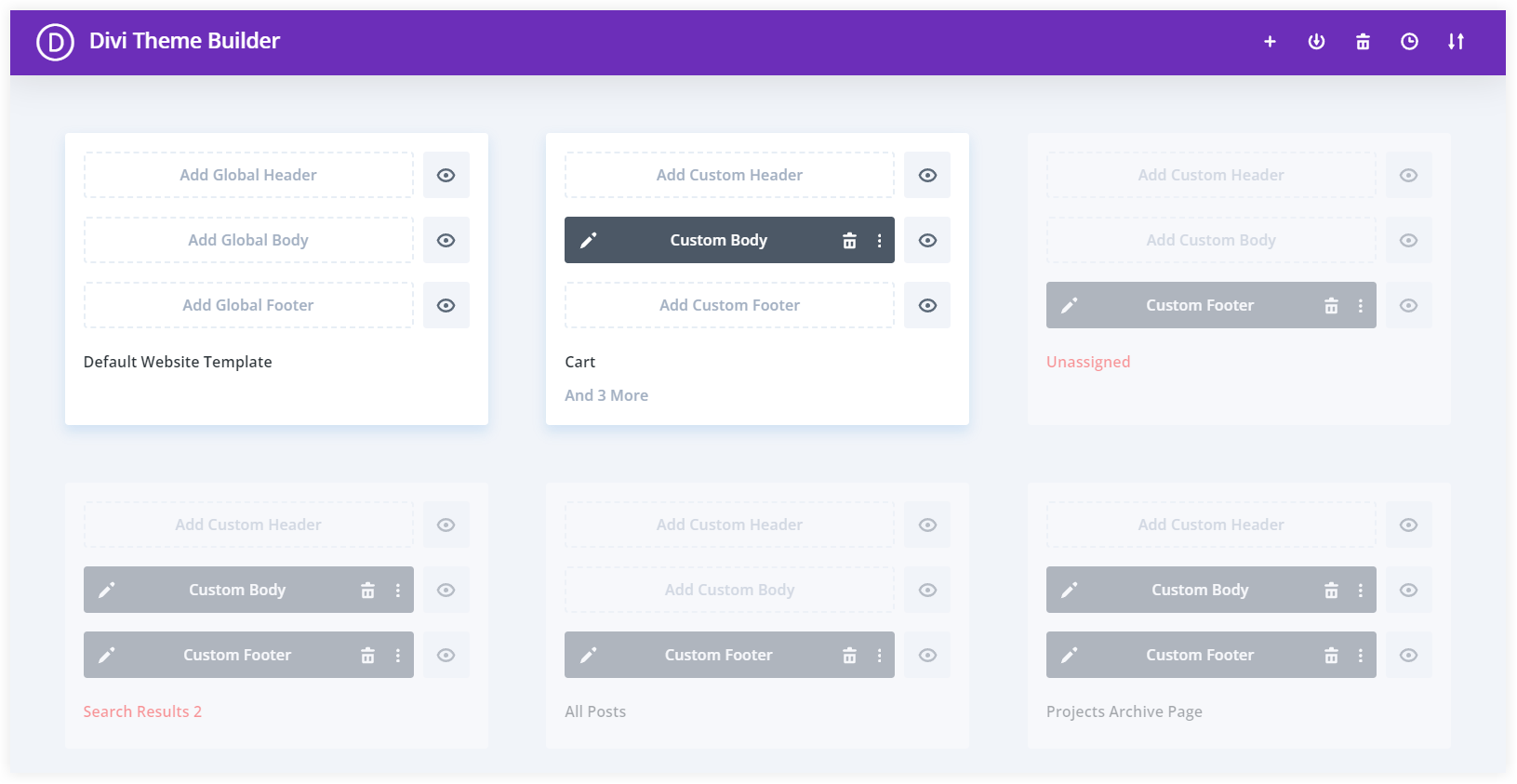This screenshot has width=1517, height=784.
Task: Add Custom Header to All Posts template
Action: (x=729, y=525)
